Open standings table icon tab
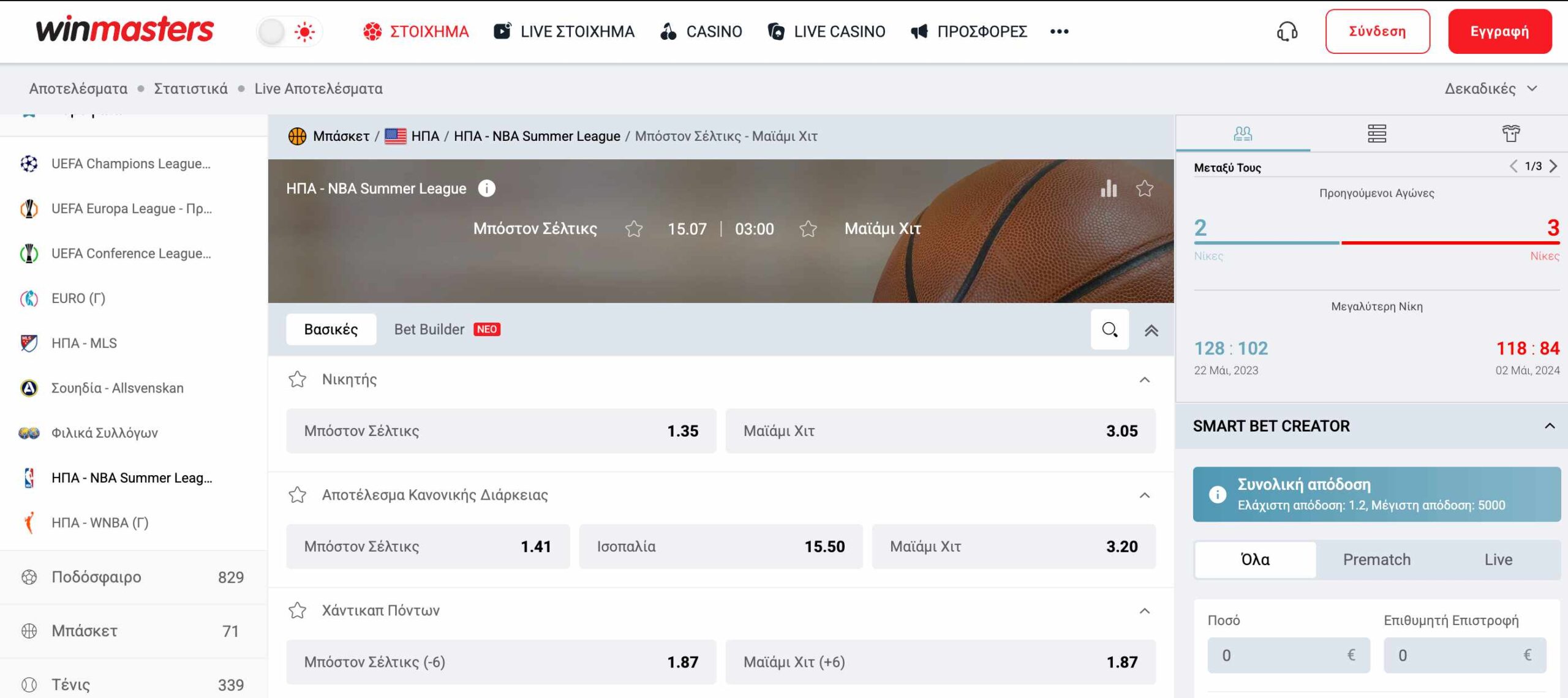Screen dimensions: 1568x698 coord(1377,133)
